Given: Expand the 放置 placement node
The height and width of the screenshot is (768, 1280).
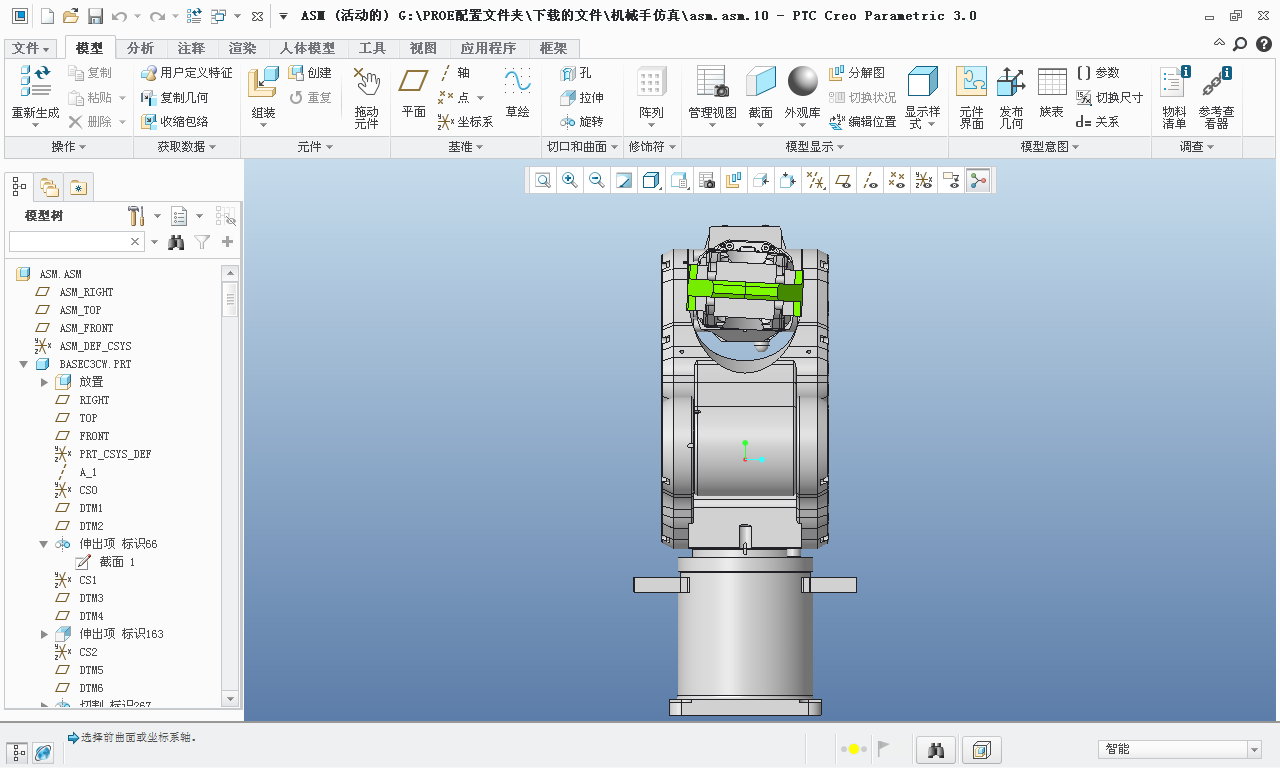Looking at the screenshot, I should pos(44,382).
